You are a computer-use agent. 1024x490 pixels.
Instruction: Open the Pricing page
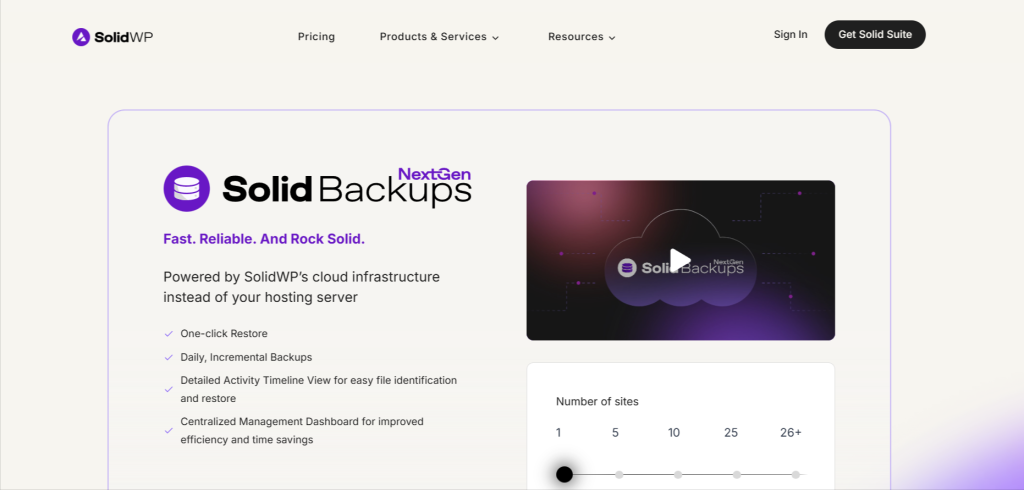[316, 37]
